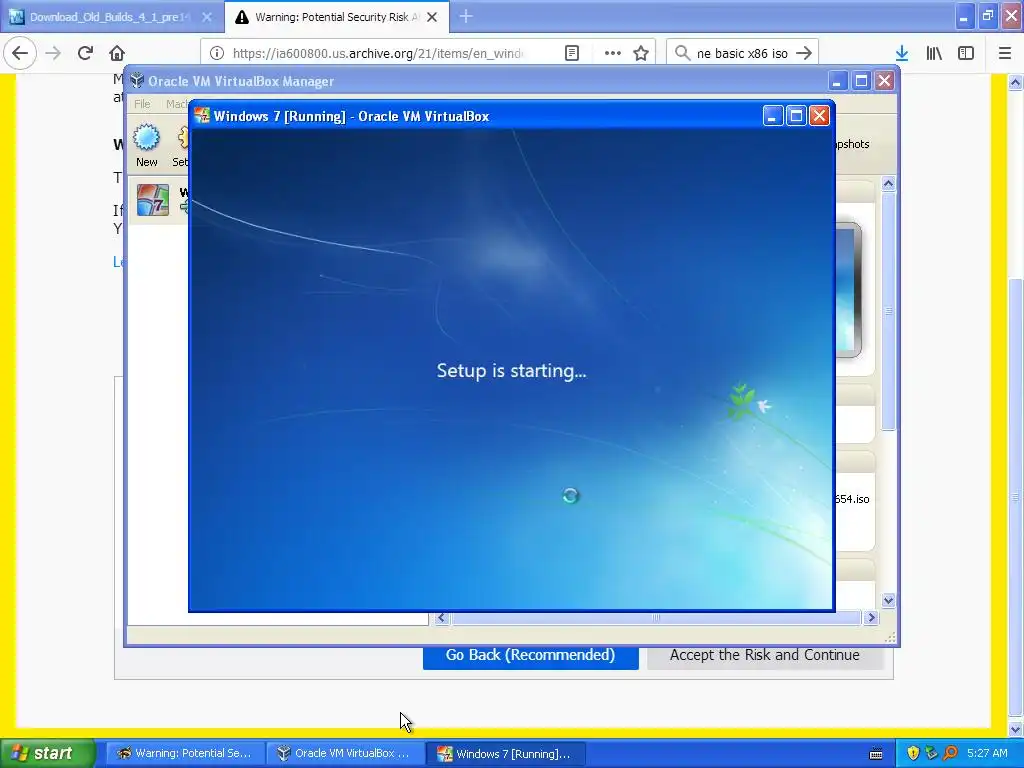Open the Firefox downloads panel
The height and width of the screenshot is (768, 1024).
point(902,53)
